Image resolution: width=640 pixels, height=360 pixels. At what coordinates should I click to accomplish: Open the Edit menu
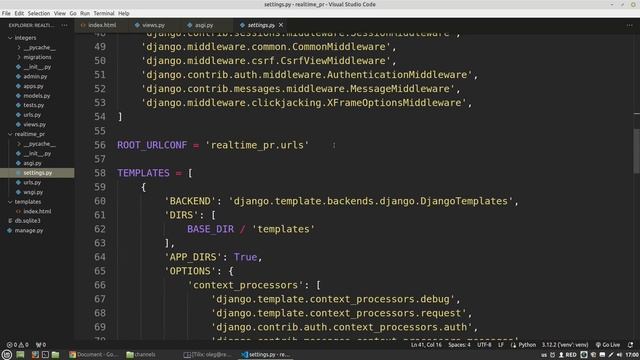point(19,13)
